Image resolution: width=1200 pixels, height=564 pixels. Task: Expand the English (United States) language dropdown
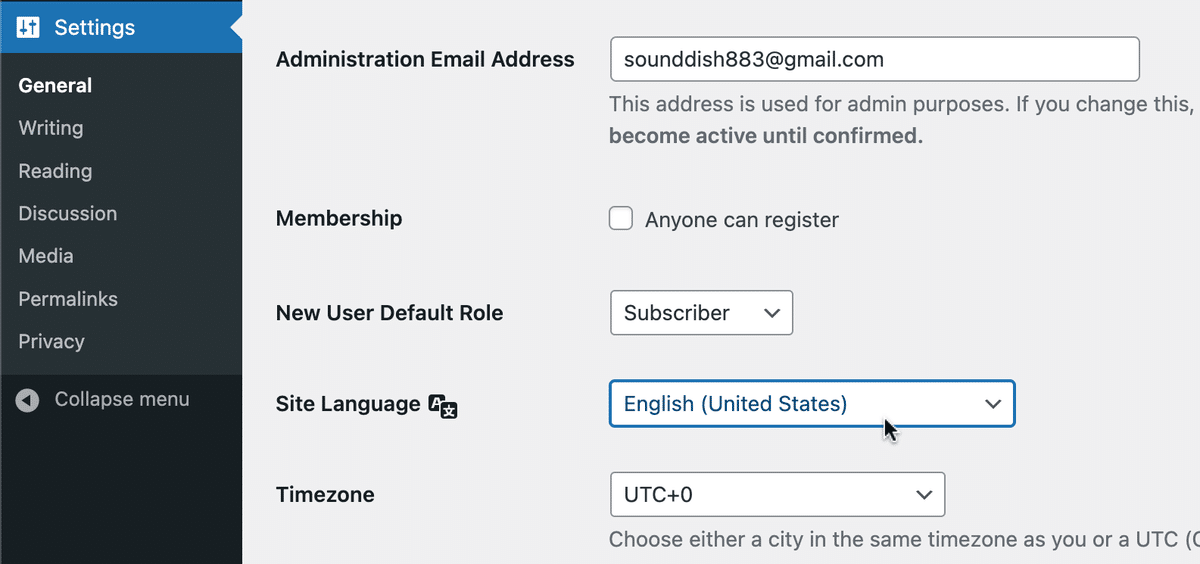(812, 404)
